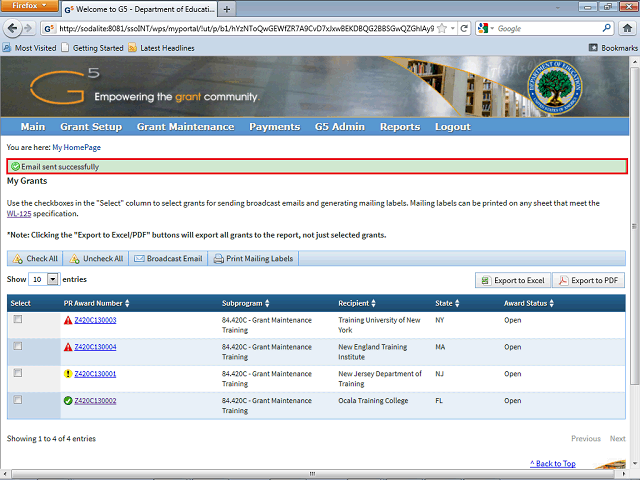Click the Previous pagination link
Screen dimensions: 640x480
pyautogui.click(x=586, y=438)
